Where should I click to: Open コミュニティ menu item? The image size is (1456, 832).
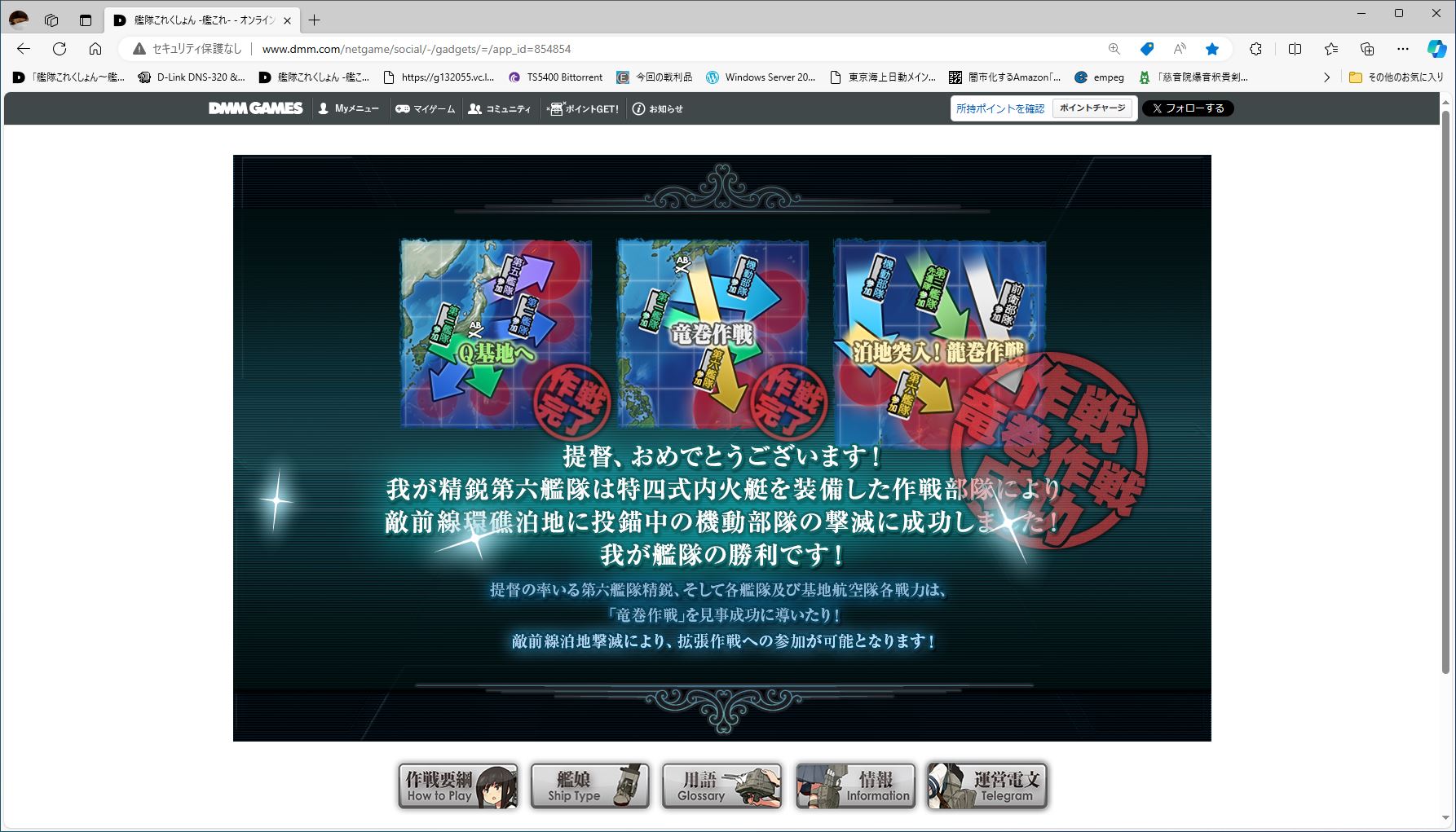499,108
